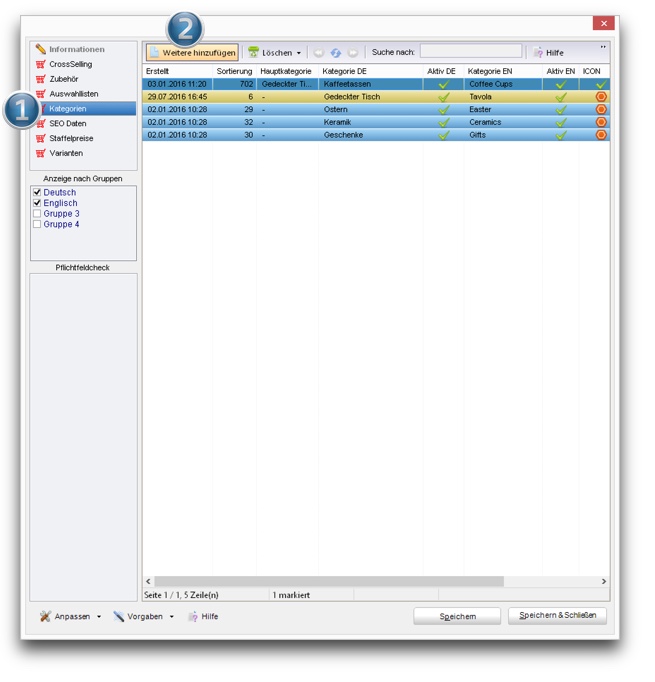
Task: Click the cart icon beside Staffelpreise
Action: [40, 138]
